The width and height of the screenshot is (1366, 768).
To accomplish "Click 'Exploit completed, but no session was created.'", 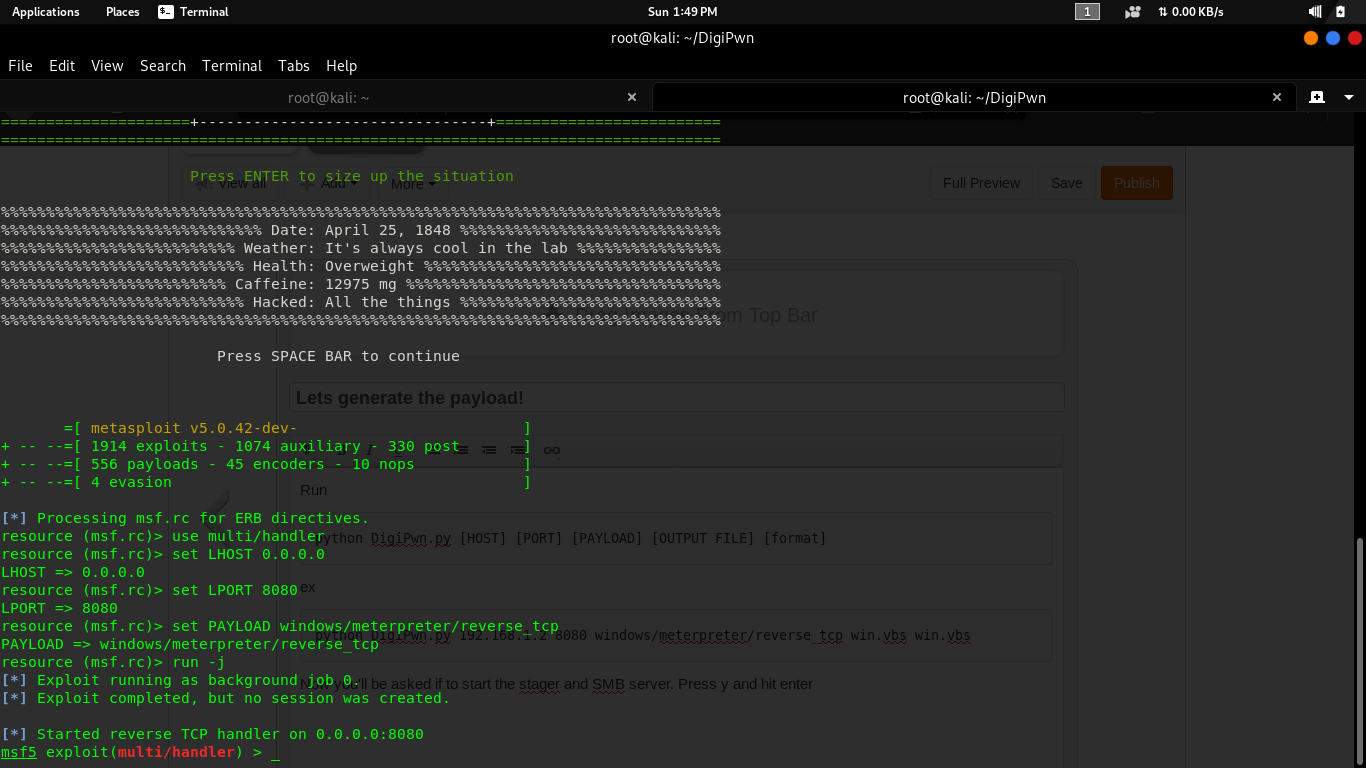I will point(243,698).
